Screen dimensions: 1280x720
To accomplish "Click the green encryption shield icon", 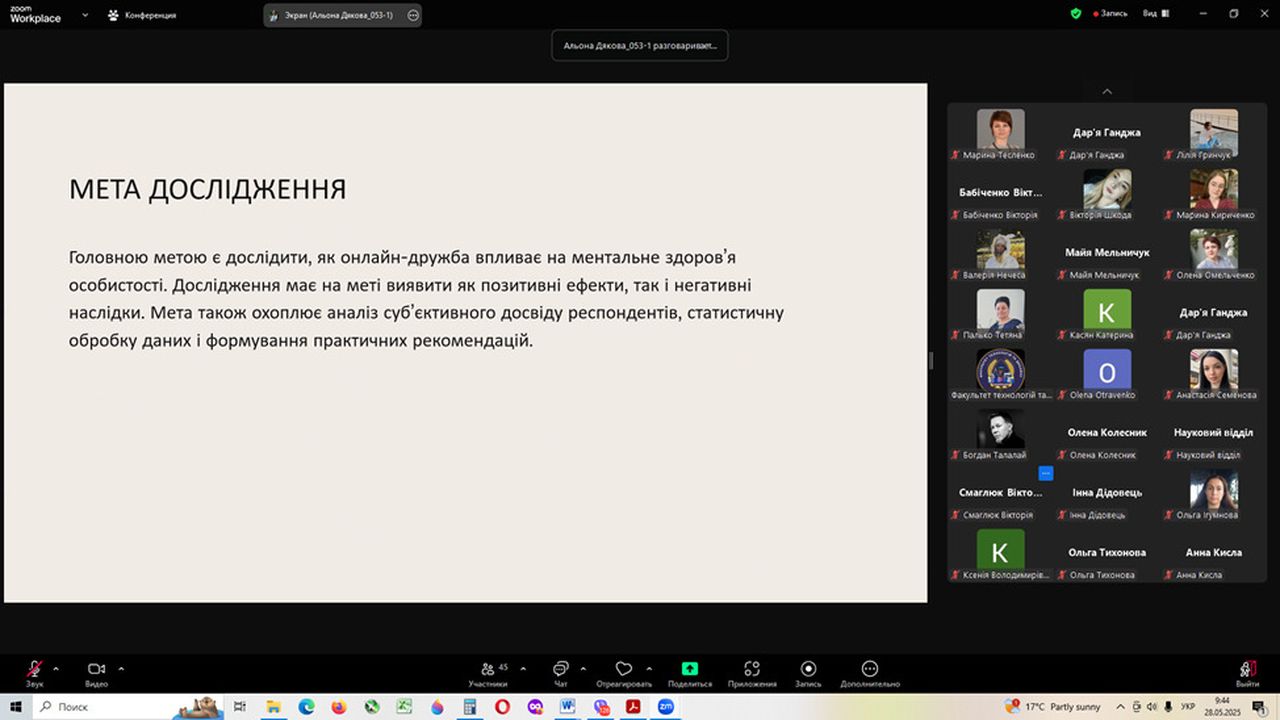I will click(1076, 14).
